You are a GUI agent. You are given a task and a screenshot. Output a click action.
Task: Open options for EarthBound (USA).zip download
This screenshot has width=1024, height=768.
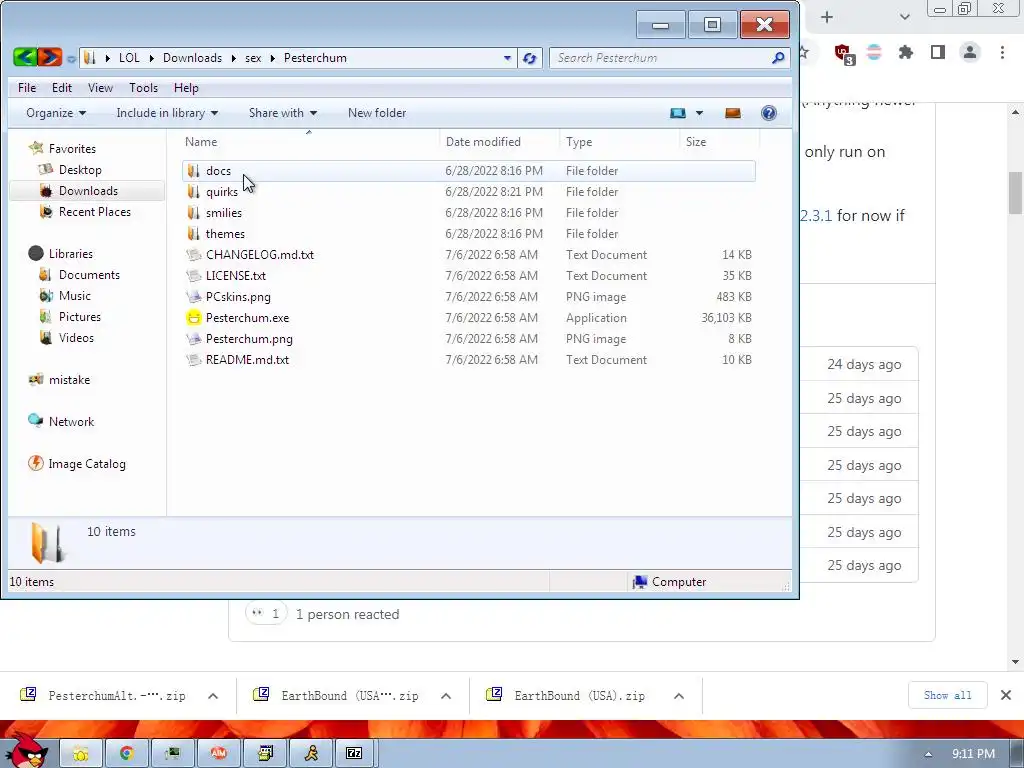coord(679,696)
